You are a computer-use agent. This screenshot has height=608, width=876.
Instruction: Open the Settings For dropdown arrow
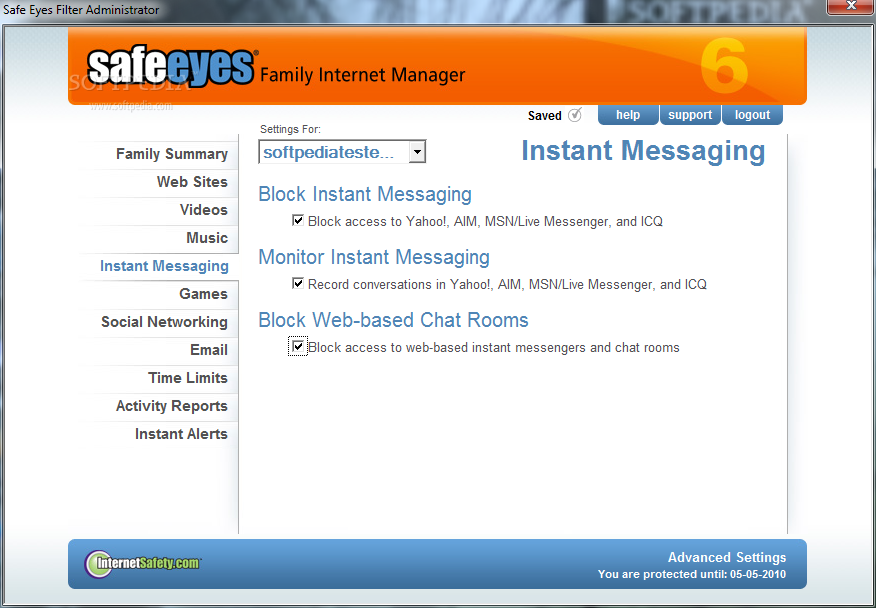click(417, 152)
